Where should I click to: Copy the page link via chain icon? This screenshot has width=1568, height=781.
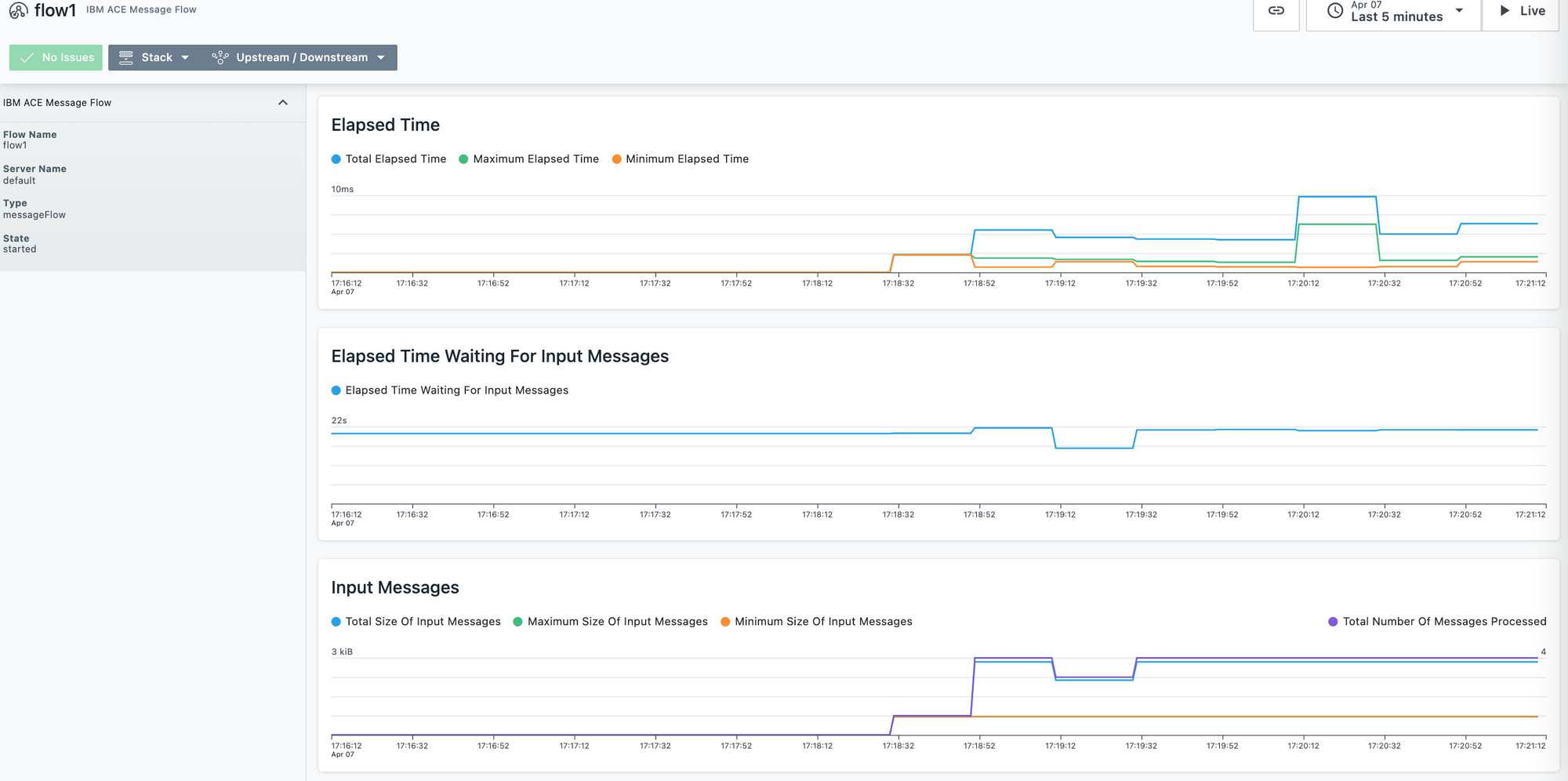click(1276, 11)
